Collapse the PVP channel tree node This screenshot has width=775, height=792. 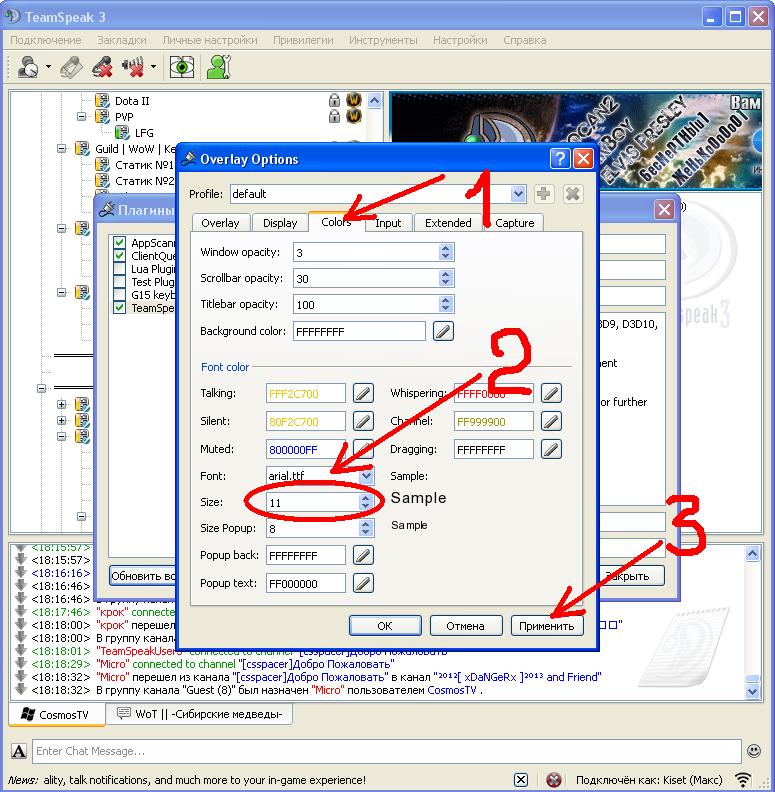click(x=81, y=117)
